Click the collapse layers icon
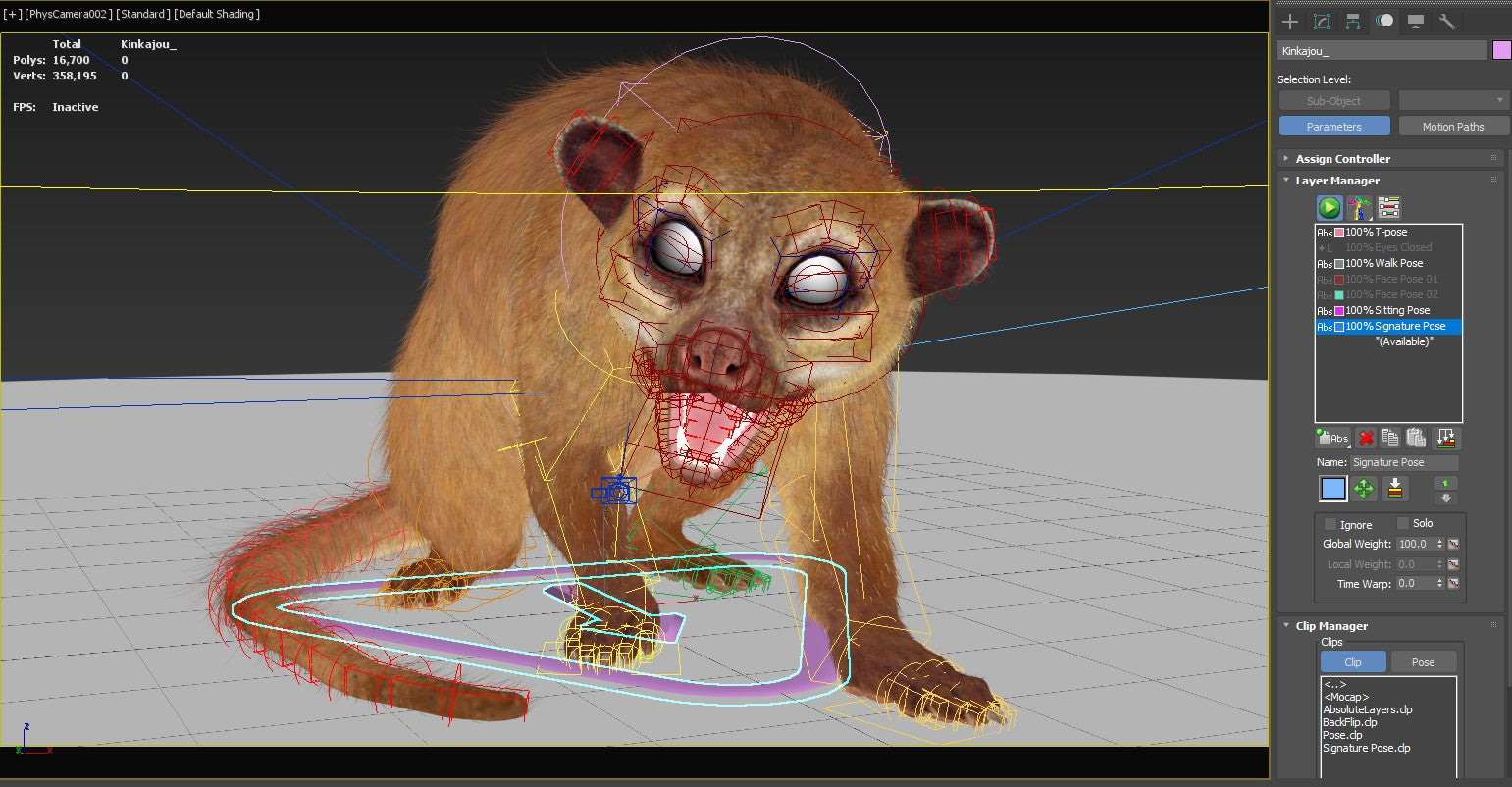 pos(1447,438)
